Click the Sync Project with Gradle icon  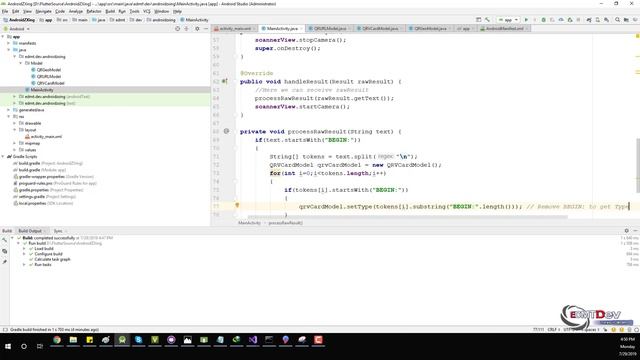[589, 20]
